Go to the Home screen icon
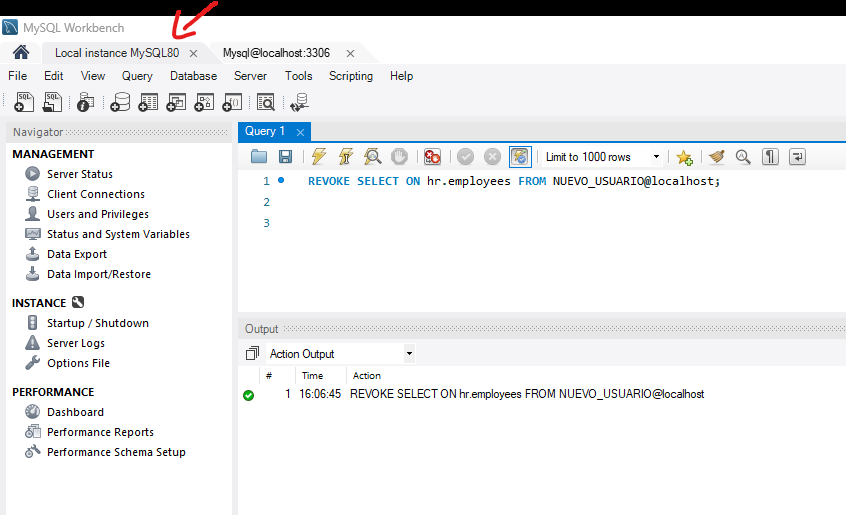This screenshot has width=846, height=515. click(x=21, y=52)
